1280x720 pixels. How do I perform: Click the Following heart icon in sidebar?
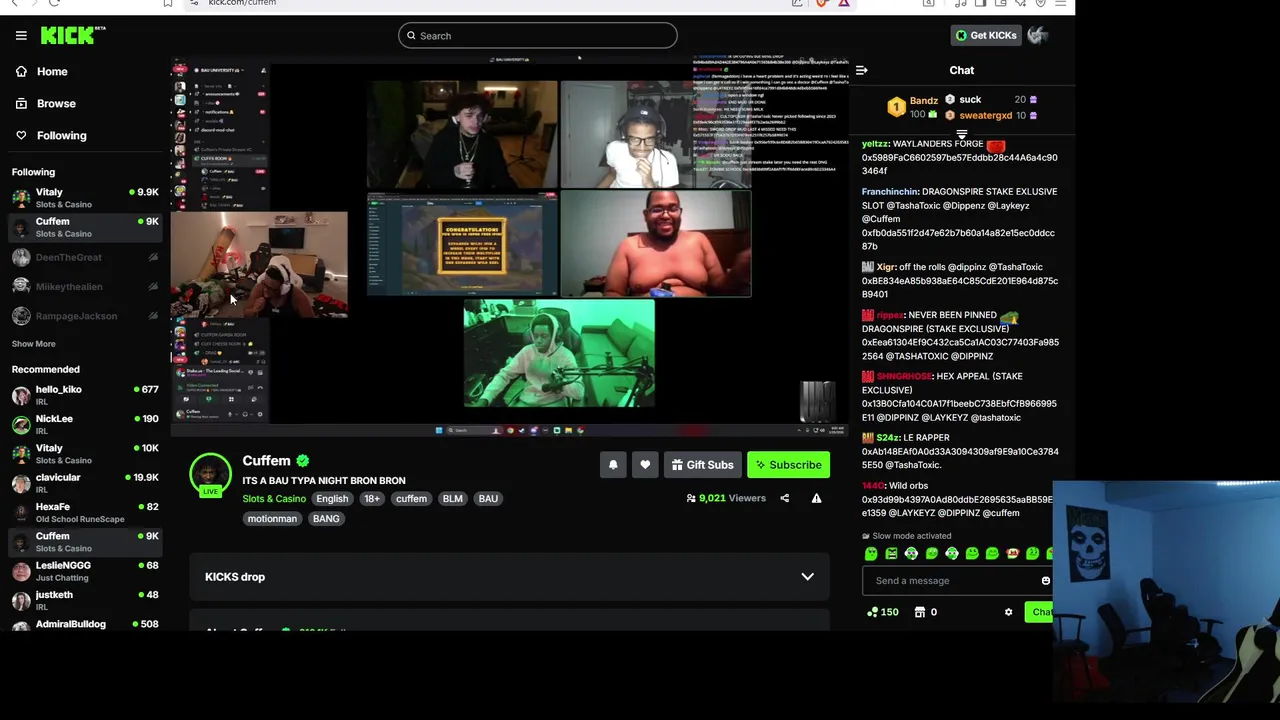click(21, 135)
